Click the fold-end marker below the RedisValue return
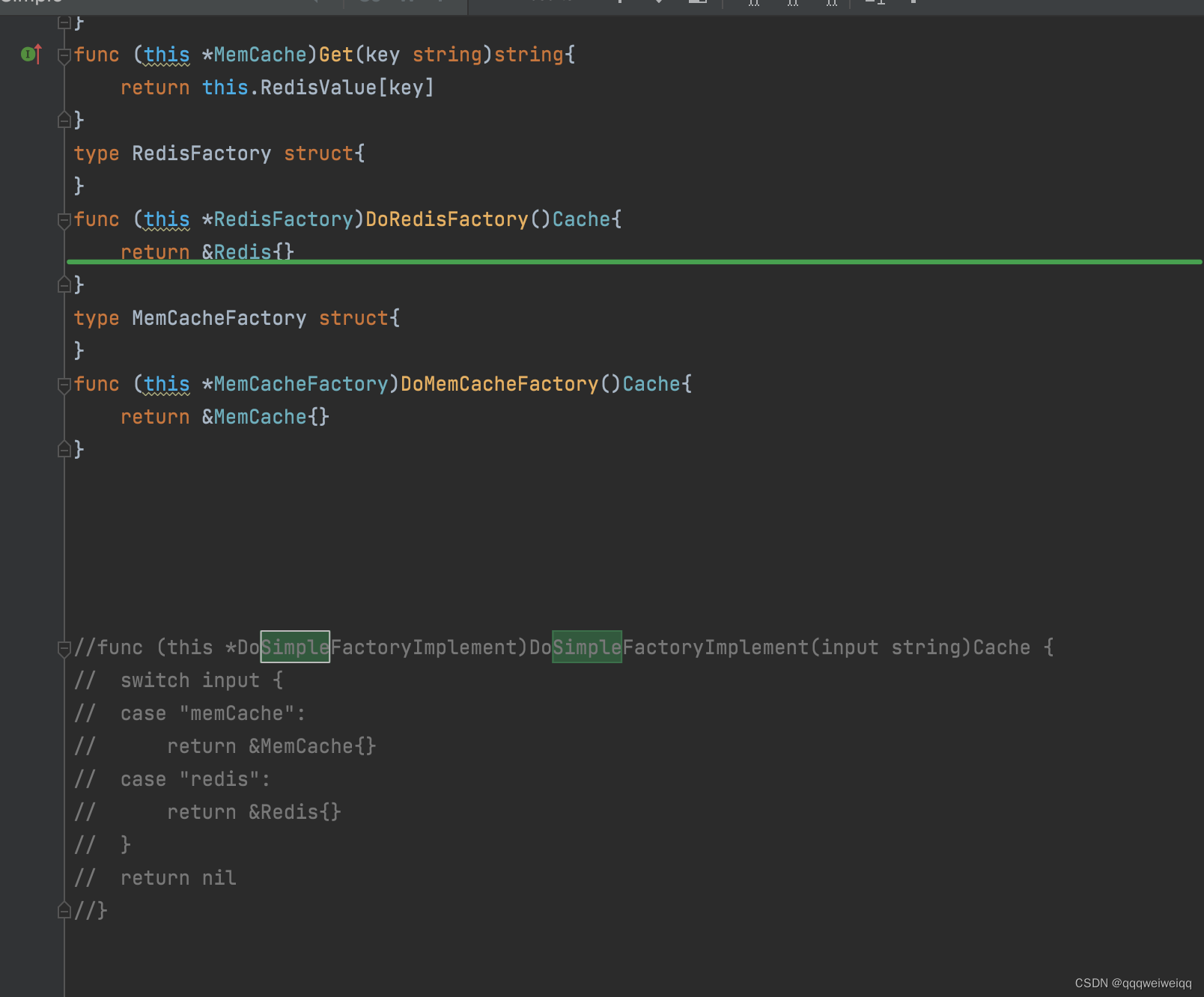This screenshot has height=997, width=1204. 64,120
